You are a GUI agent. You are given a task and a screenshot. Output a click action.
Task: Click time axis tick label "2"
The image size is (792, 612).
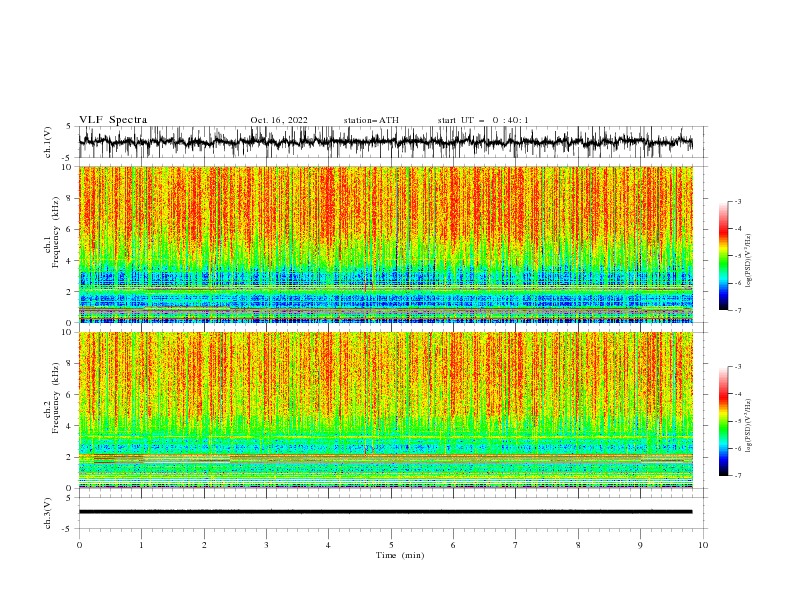[204, 545]
